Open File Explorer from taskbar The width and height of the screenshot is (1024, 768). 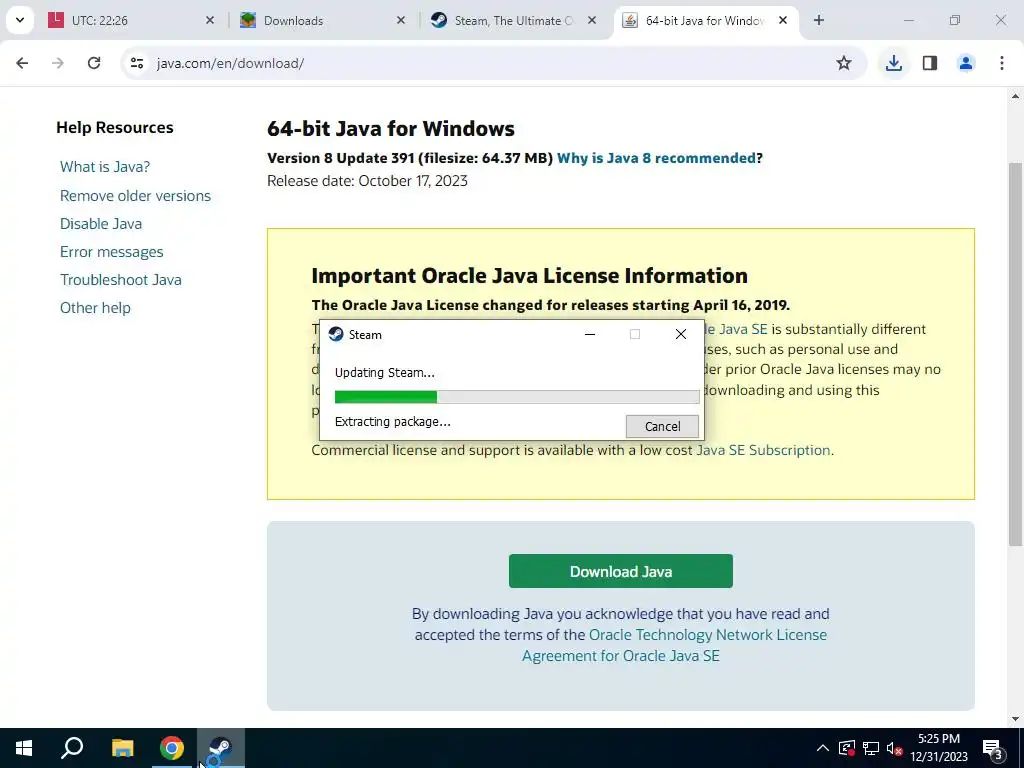[x=122, y=748]
